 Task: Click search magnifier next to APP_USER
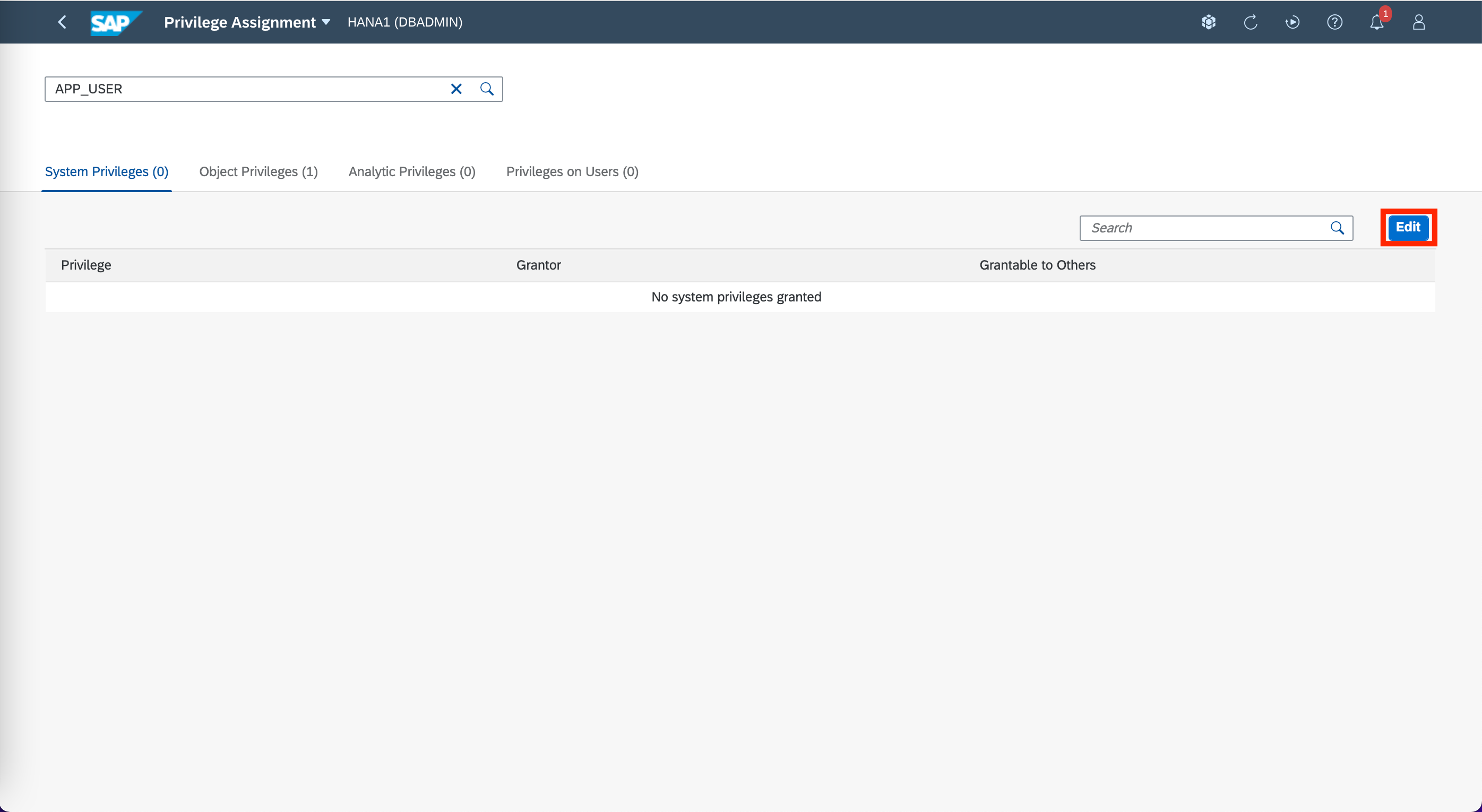click(487, 89)
